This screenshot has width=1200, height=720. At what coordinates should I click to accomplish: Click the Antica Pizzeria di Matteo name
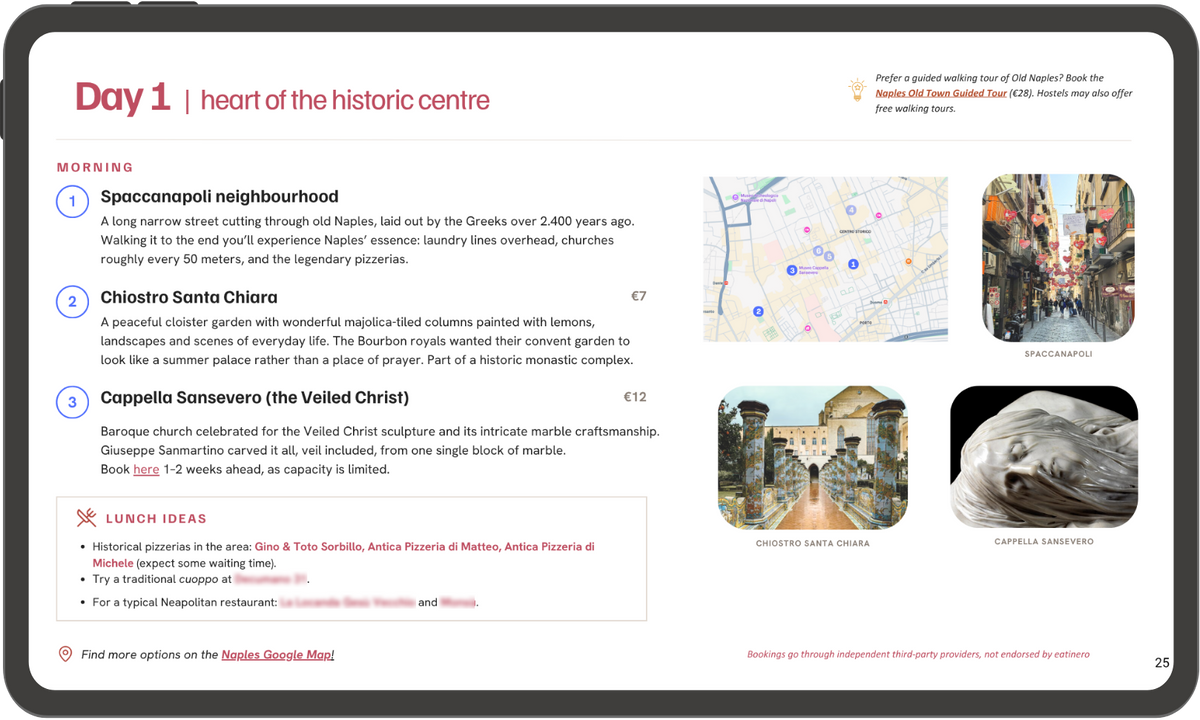(432, 547)
